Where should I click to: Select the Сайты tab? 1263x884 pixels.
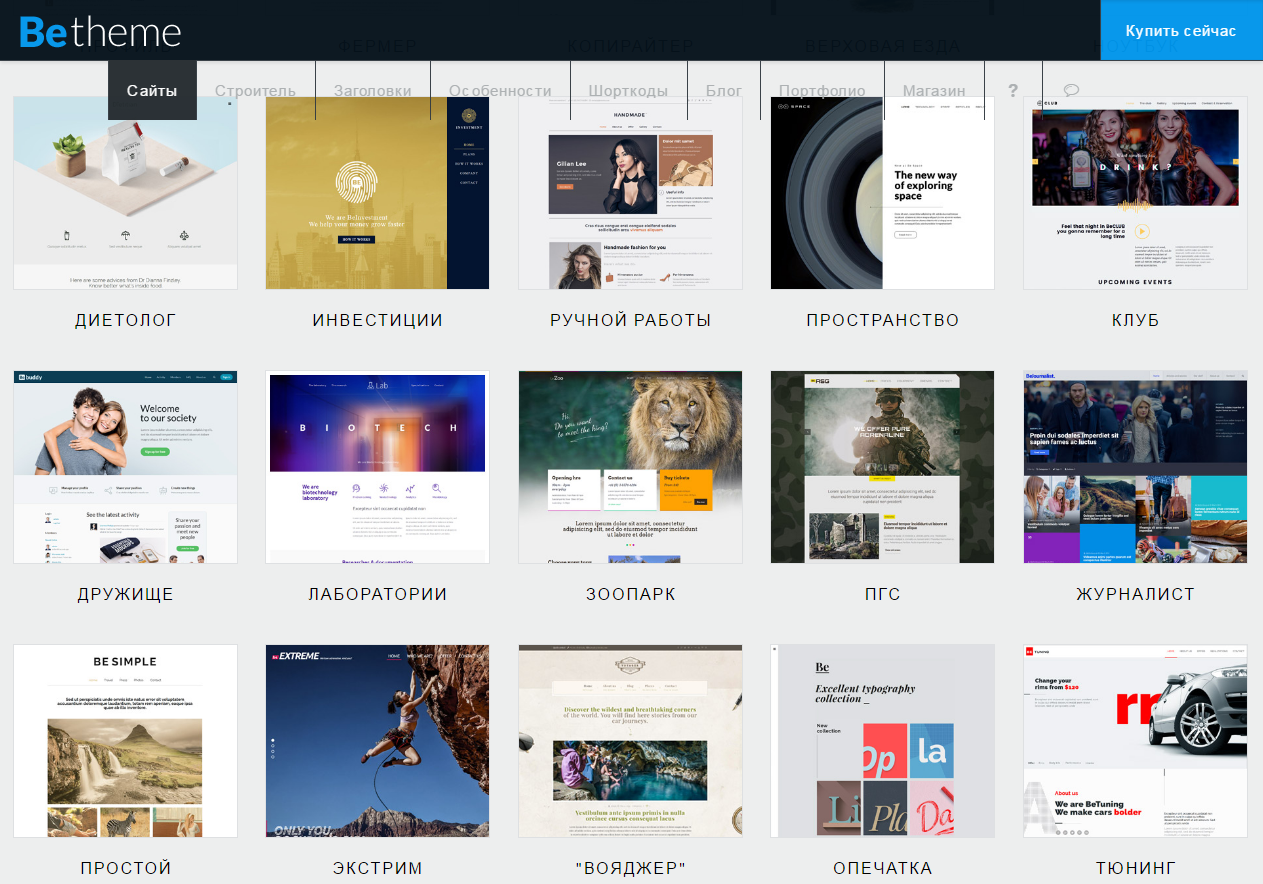point(152,91)
